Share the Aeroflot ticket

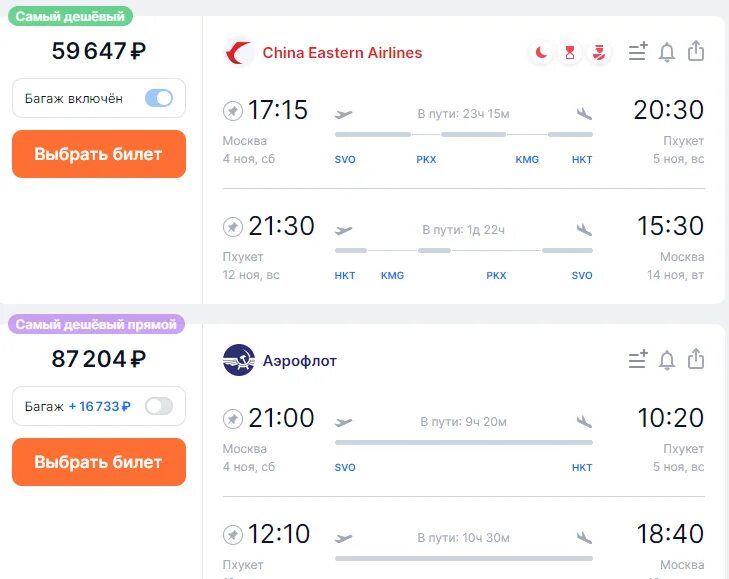click(696, 359)
